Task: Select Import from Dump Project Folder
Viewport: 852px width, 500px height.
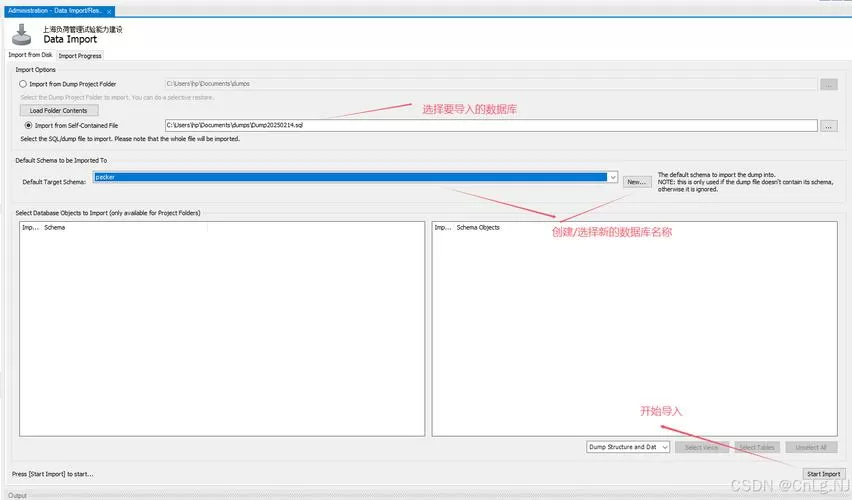Action: tap(23, 84)
